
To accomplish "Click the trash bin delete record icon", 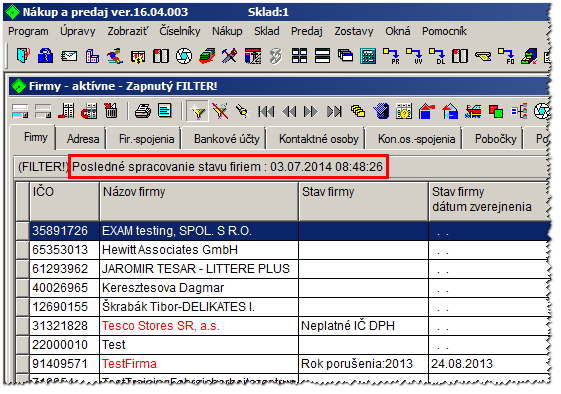I will click(111, 111).
